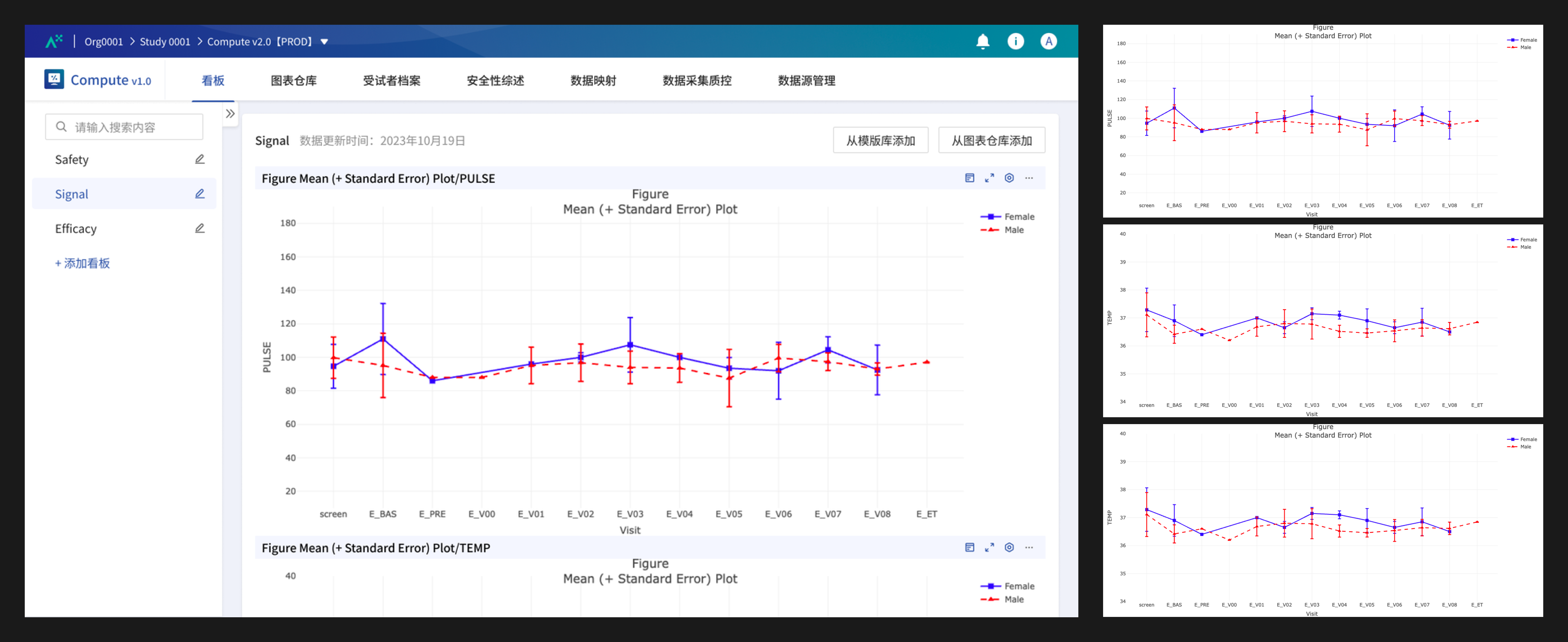The width and height of the screenshot is (1568, 642).
Task: Open the notifications bell icon
Action: click(982, 41)
